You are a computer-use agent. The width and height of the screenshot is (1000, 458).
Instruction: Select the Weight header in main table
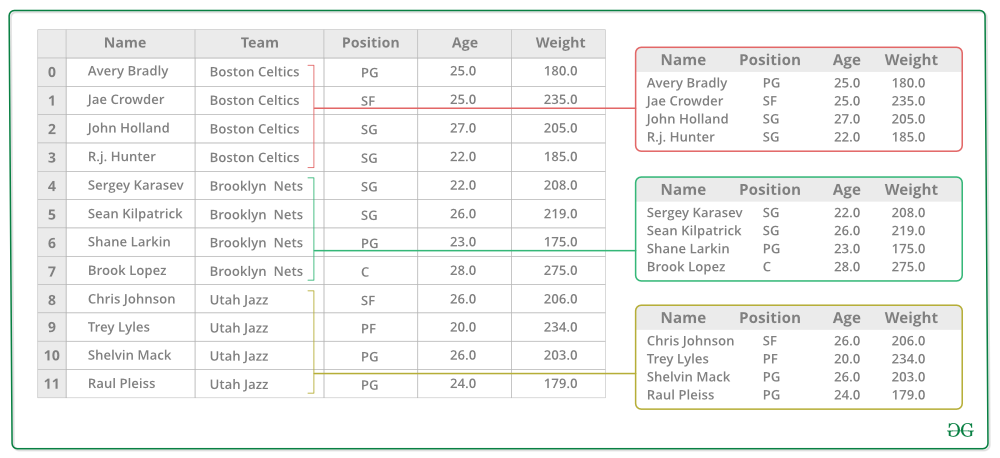click(x=560, y=43)
